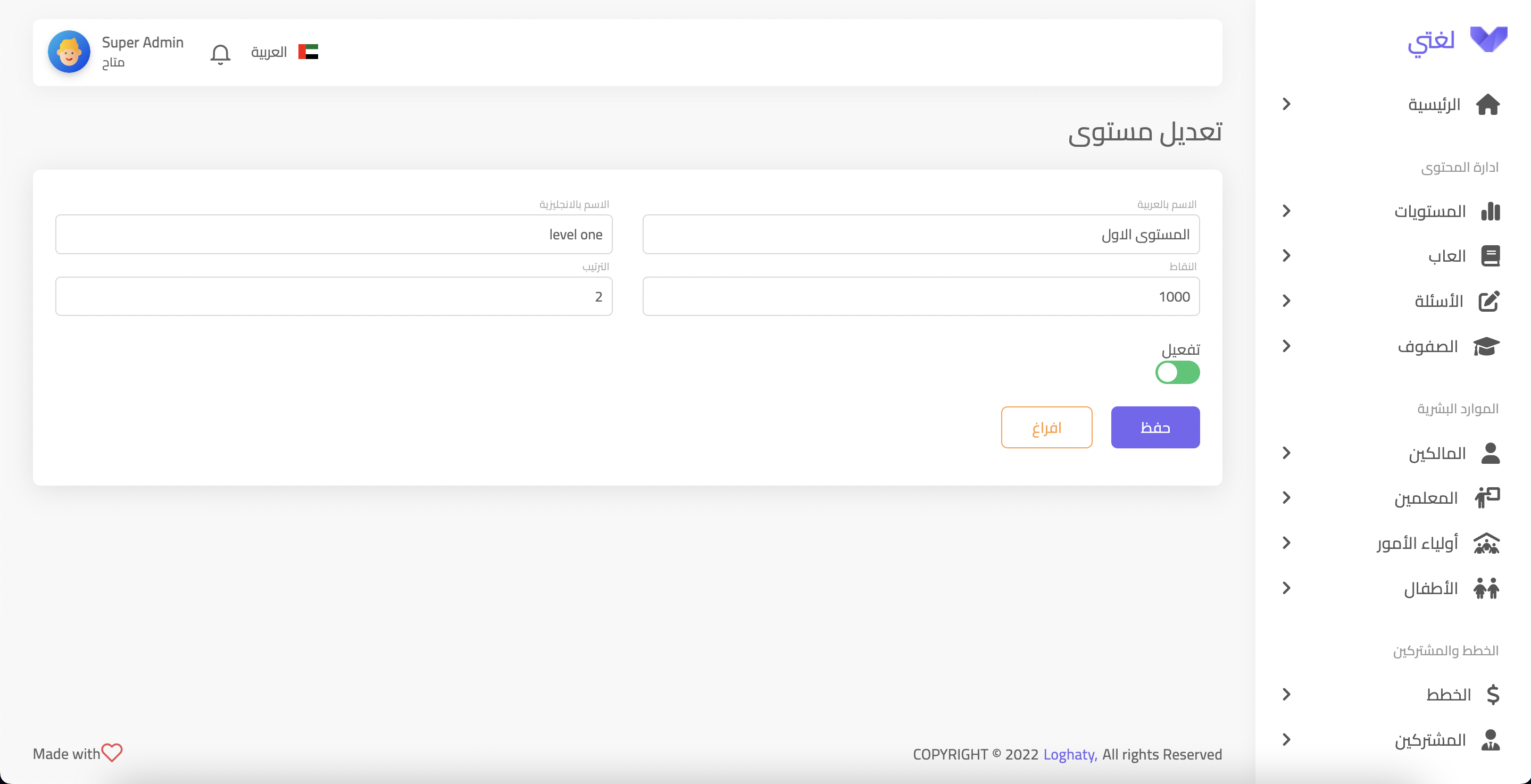Click the notification bell icon
This screenshot has height=784, width=1531.
[220, 54]
